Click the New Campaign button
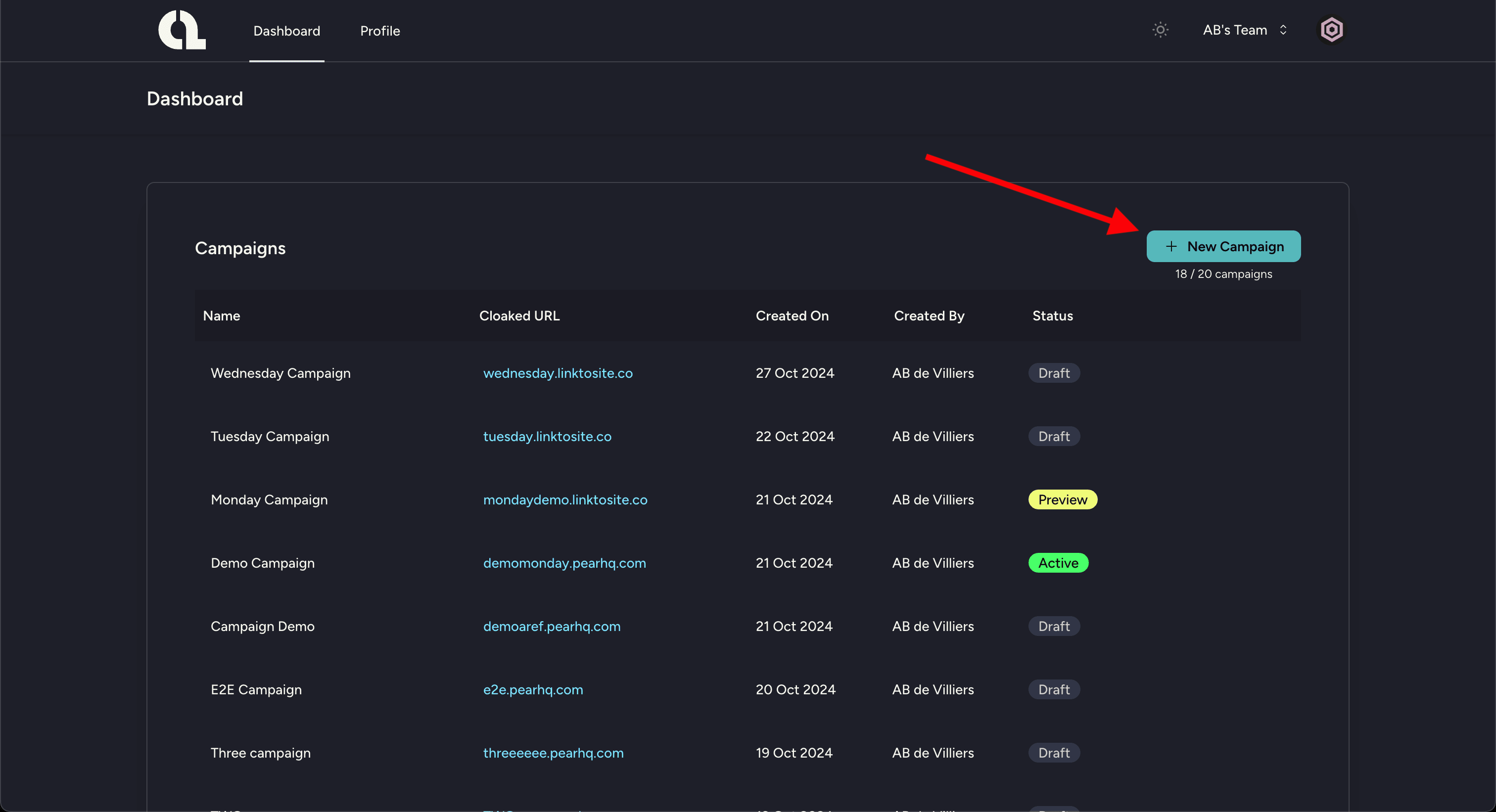 click(x=1223, y=246)
